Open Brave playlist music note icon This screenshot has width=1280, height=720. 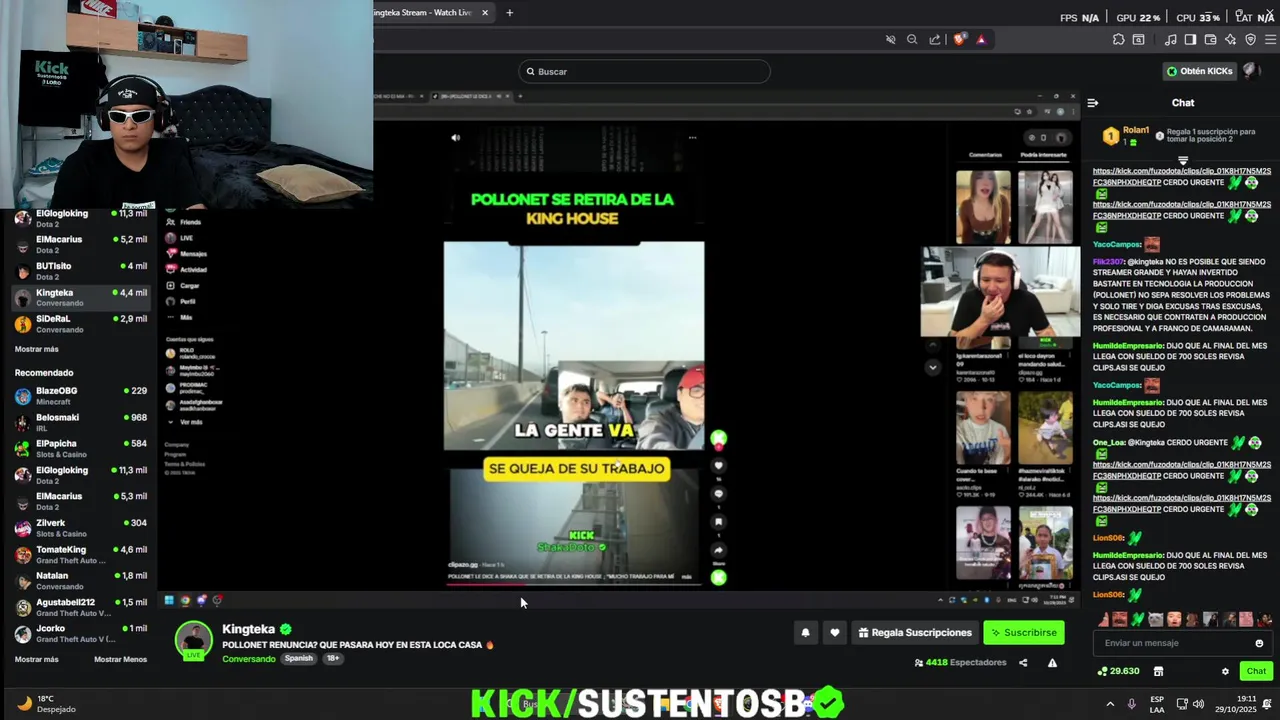[1170, 39]
